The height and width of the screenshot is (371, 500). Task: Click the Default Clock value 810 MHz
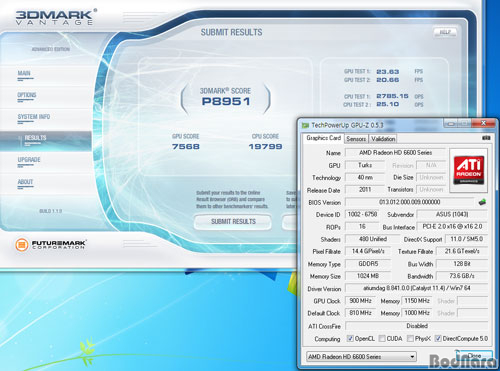point(360,313)
